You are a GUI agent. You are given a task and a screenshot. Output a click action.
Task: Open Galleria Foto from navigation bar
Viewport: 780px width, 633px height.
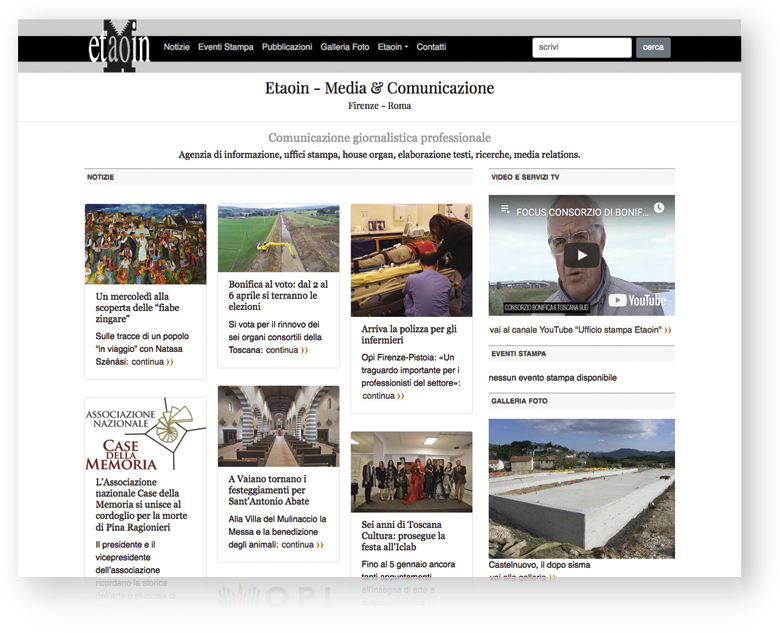345,47
